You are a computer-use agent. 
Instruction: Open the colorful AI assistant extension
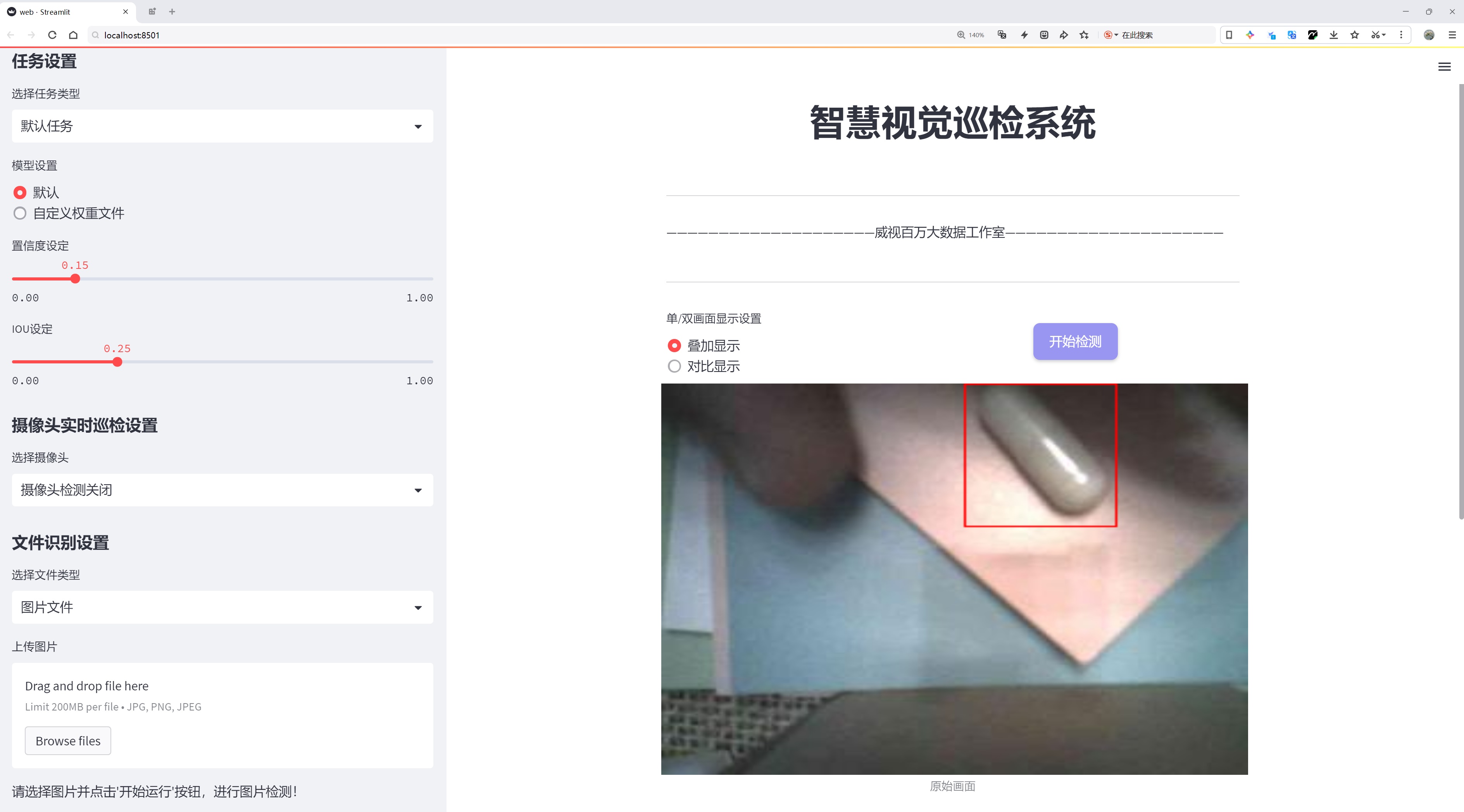click(1250, 34)
